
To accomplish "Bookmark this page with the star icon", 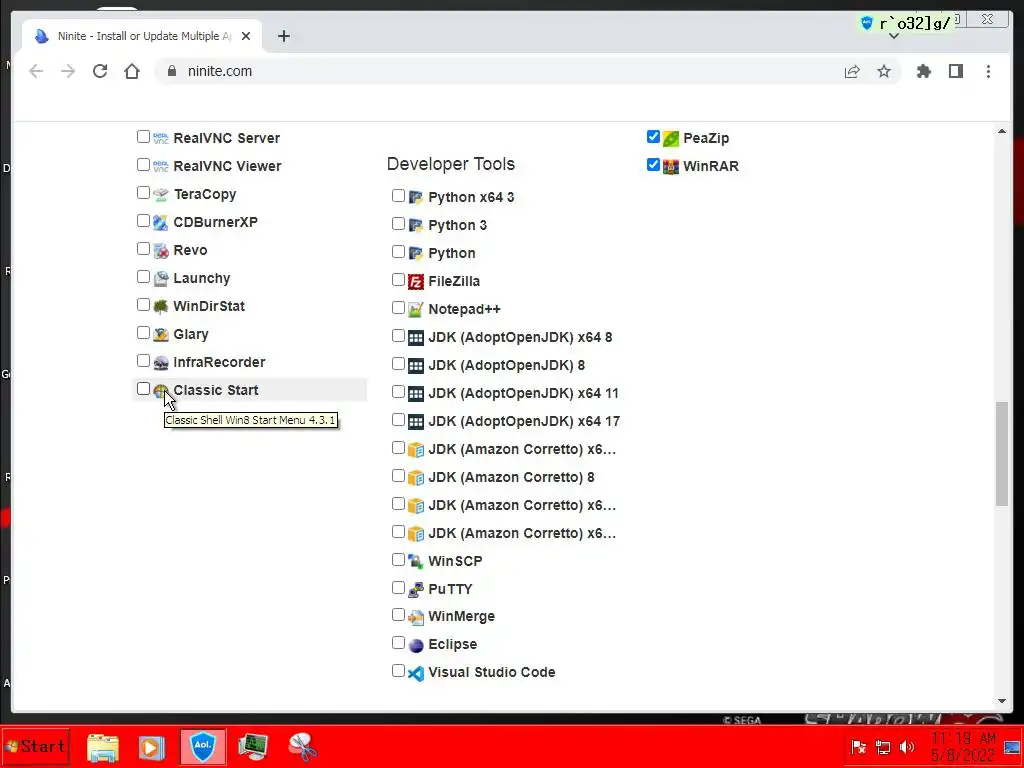I will (884, 71).
